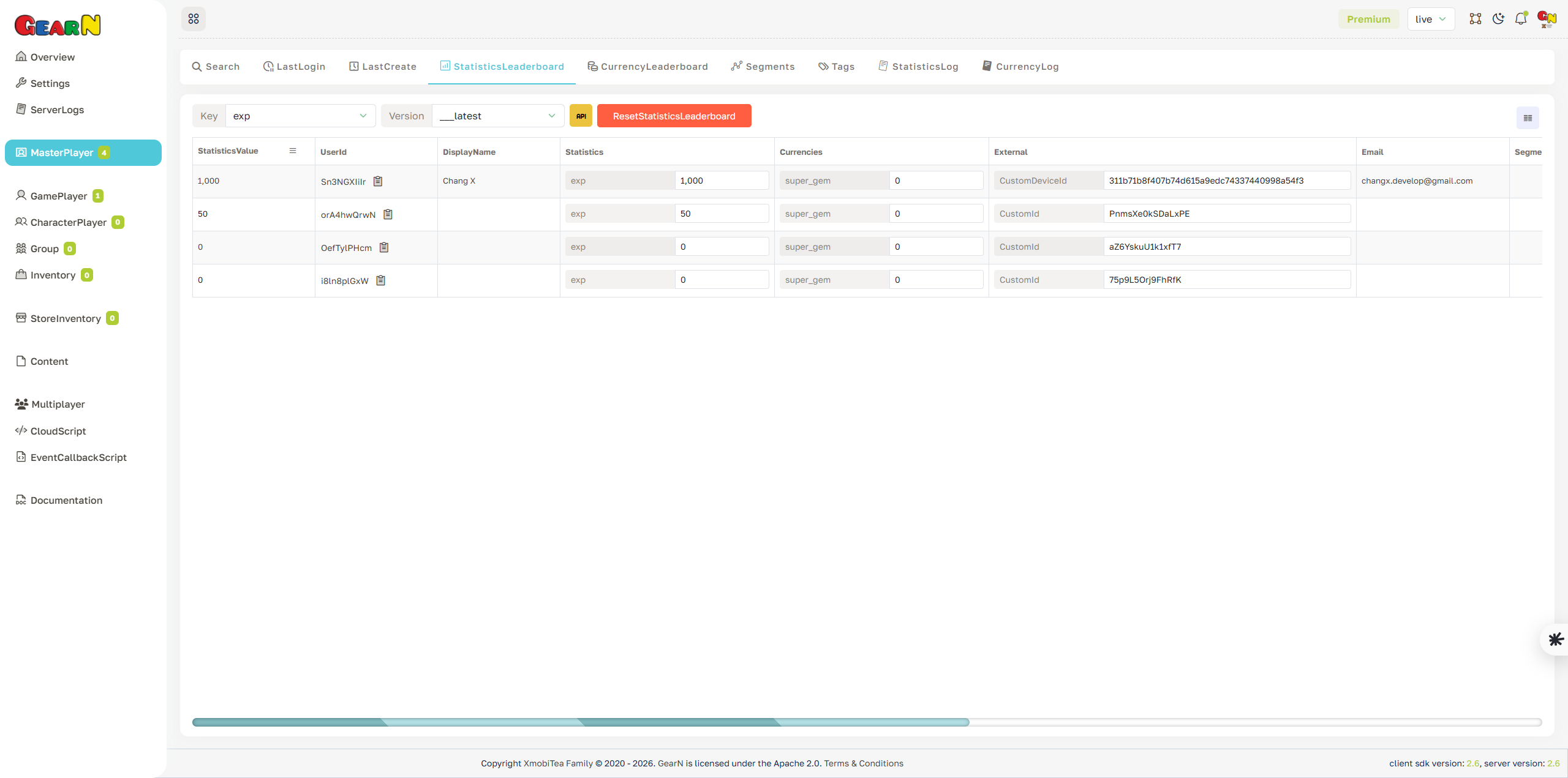Edit the 1,000 exp value for Chang X
This screenshot has width=1568, height=778.
722,180
